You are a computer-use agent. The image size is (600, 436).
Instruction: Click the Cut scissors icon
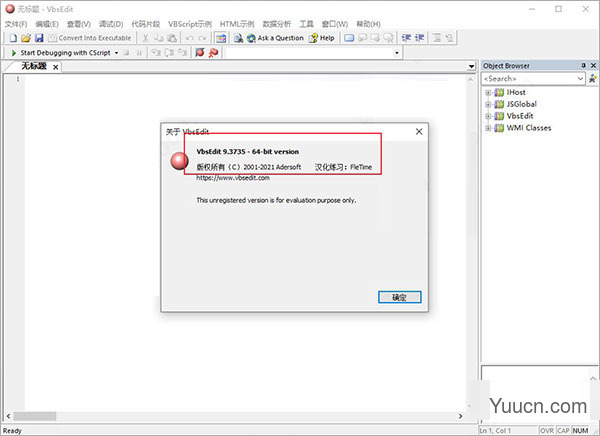click(x=145, y=38)
